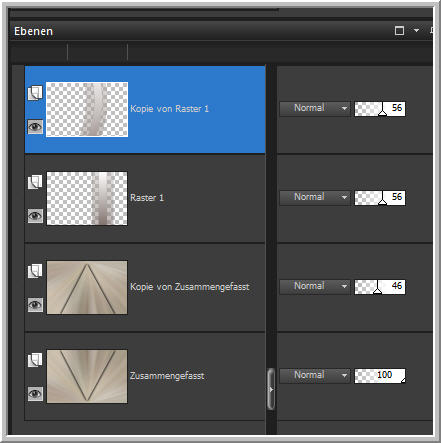Open the blend mode dropdown of Zusammengefasst

tap(315, 375)
